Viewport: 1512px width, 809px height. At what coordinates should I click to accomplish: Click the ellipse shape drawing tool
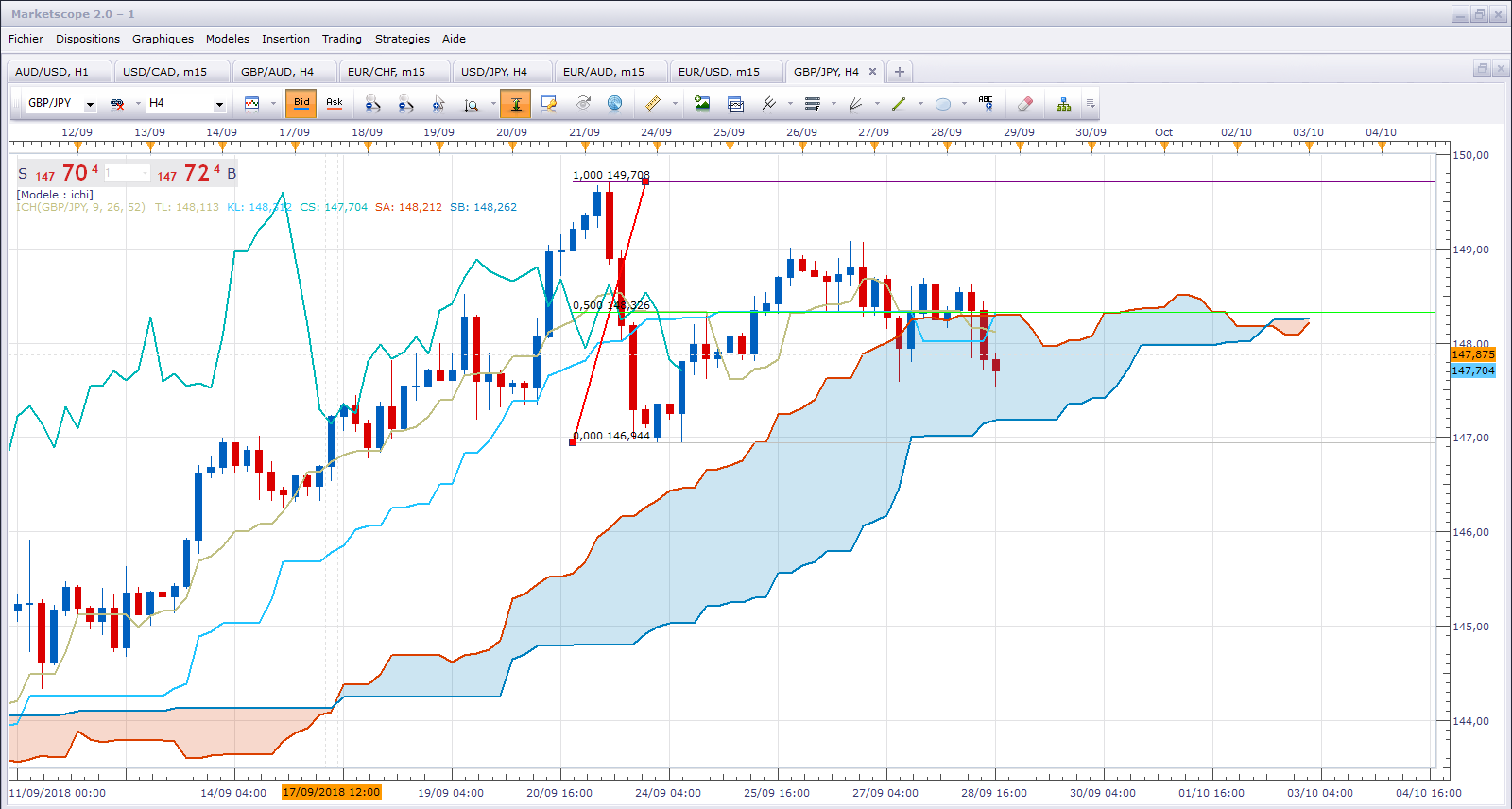click(x=942, y=104)
